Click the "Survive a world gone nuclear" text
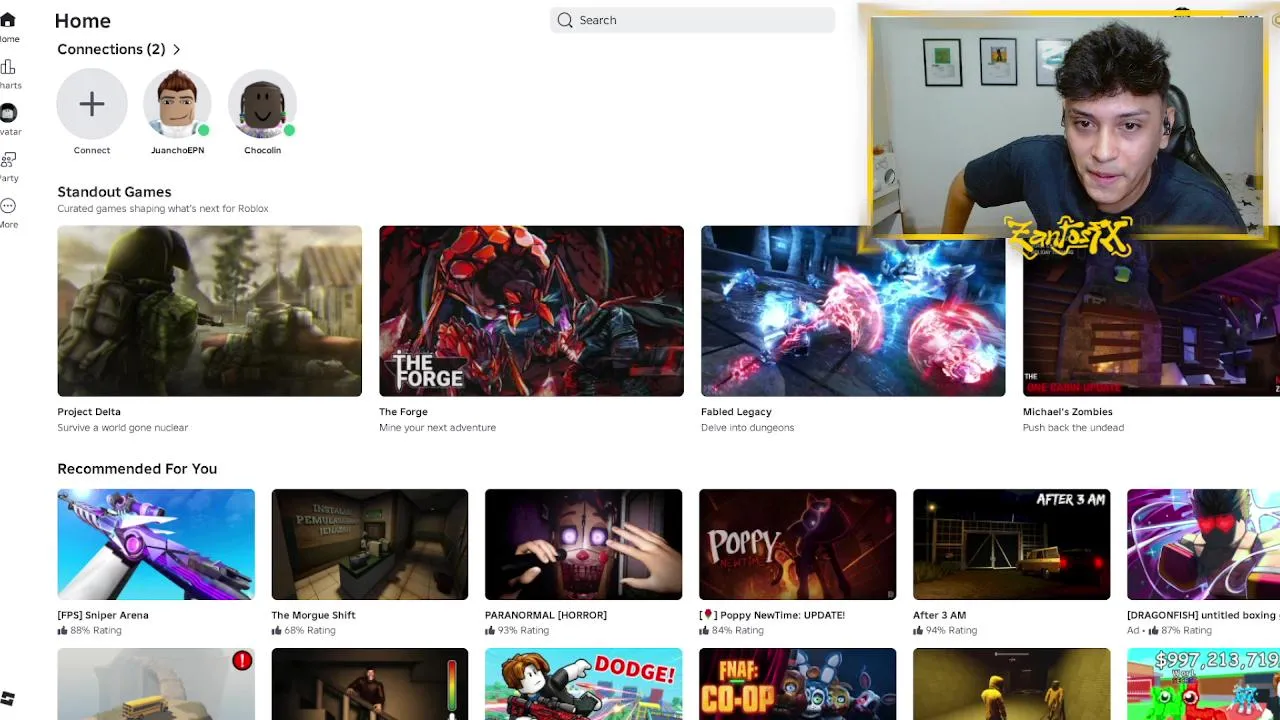Viewport: 1280px width, 720px height. [122, 428]
